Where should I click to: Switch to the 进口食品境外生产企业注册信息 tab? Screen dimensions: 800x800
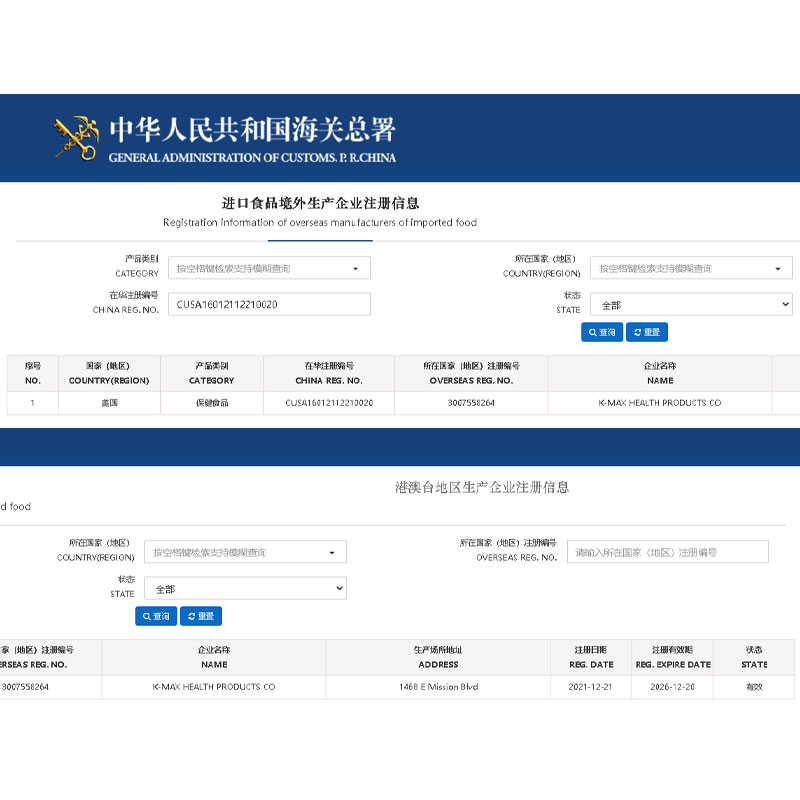pos(320,203)
